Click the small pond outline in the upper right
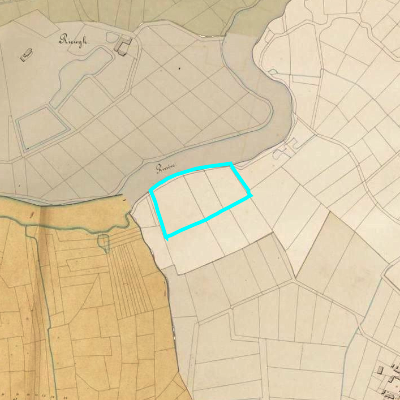This screenshot has width=400, height=400. pyautogui.click(x=272, y=72)
